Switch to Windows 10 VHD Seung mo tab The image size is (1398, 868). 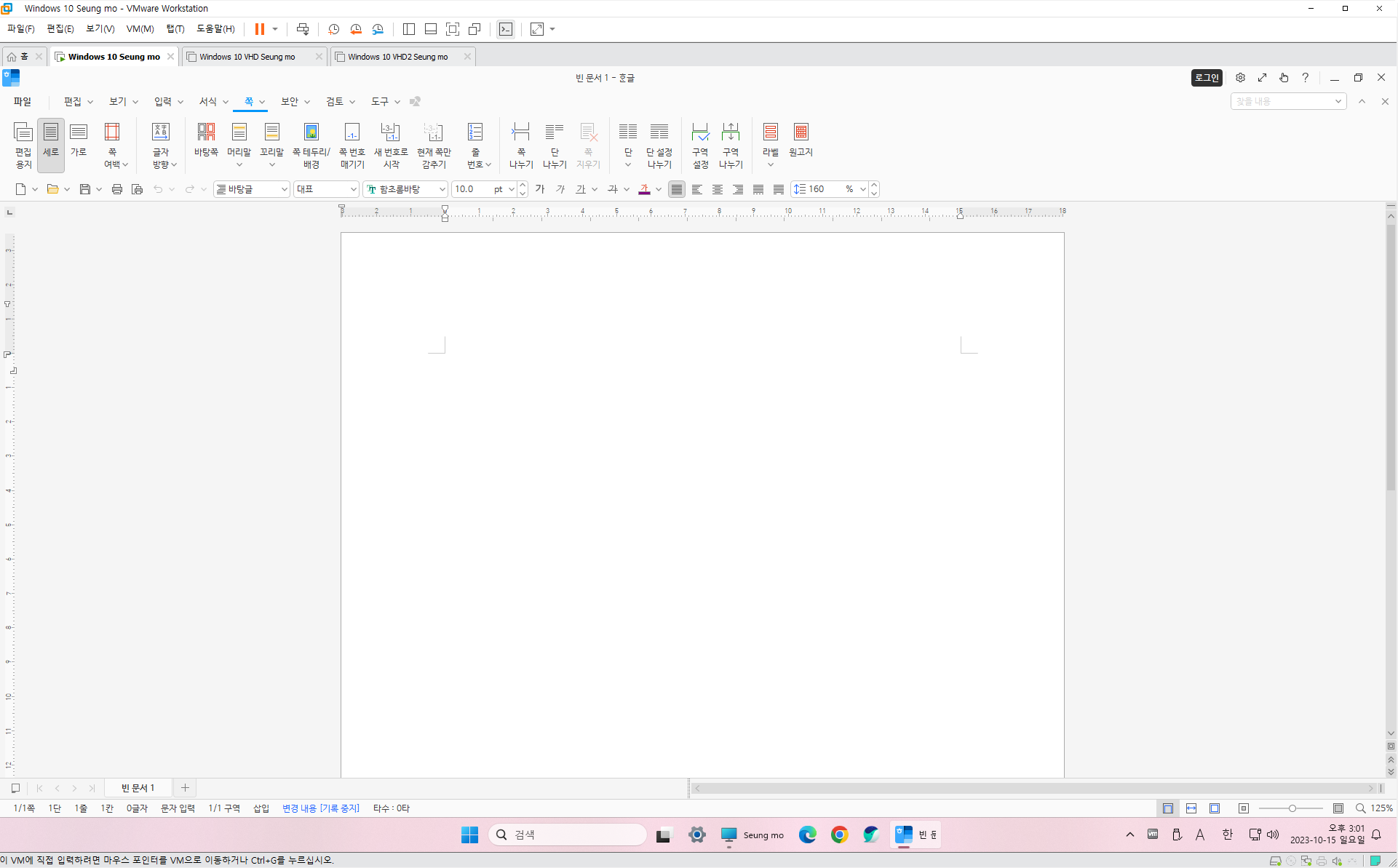[x=247, y=57]
